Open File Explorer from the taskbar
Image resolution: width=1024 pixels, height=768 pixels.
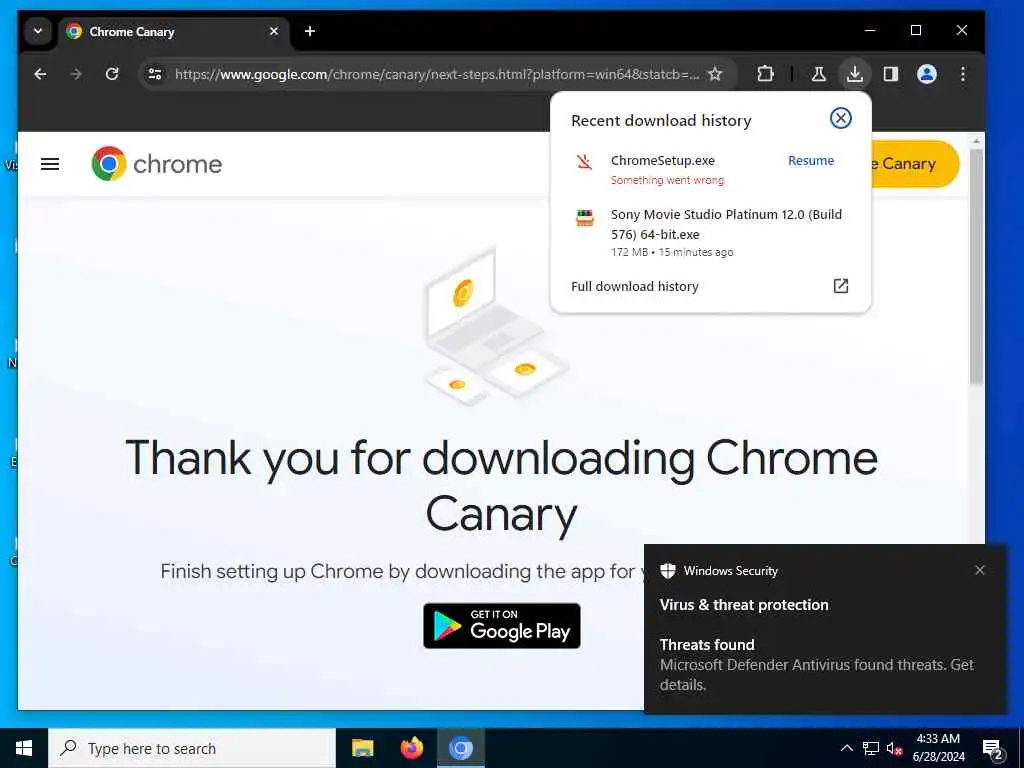(362, 748)
